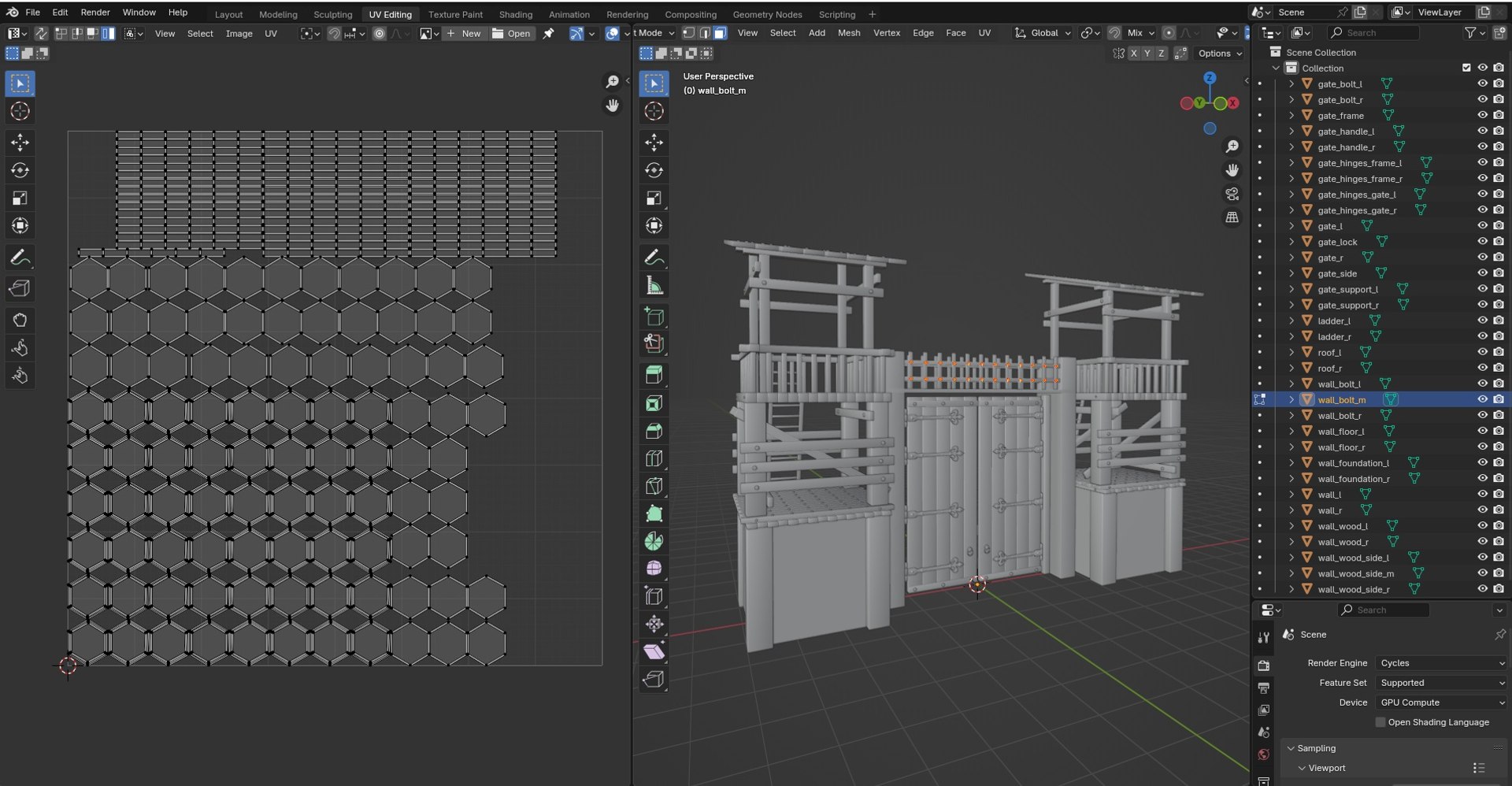Disable roof_r in renders
Viewport: 1512px width, 786px height.
[x=1499, y=368]
